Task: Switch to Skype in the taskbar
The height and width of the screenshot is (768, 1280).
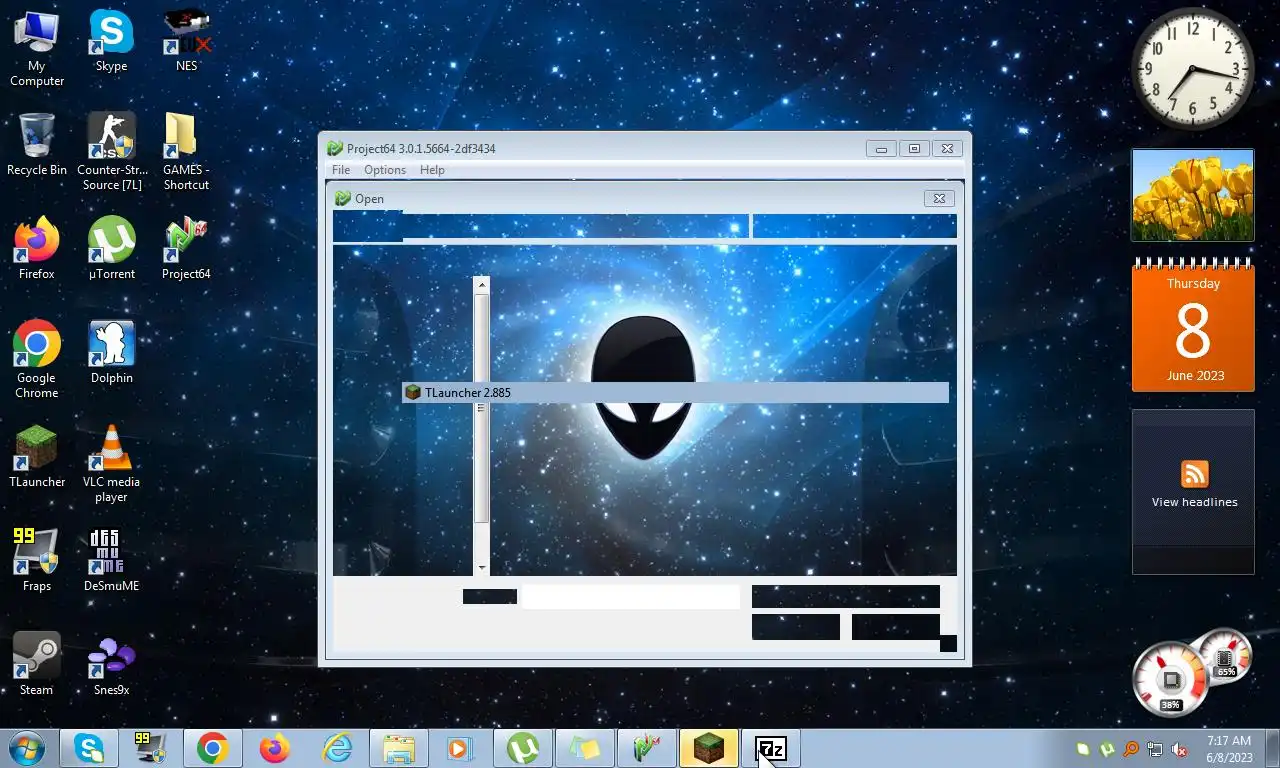Action: [x=89, y=748]
